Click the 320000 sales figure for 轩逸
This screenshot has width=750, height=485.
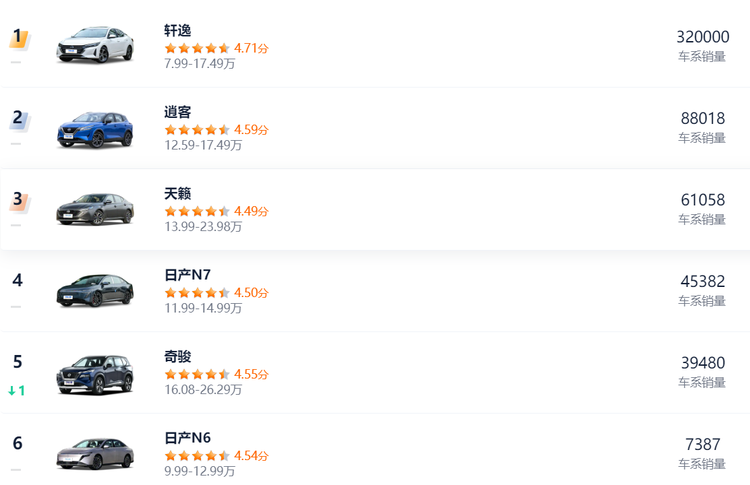[702, 37]
